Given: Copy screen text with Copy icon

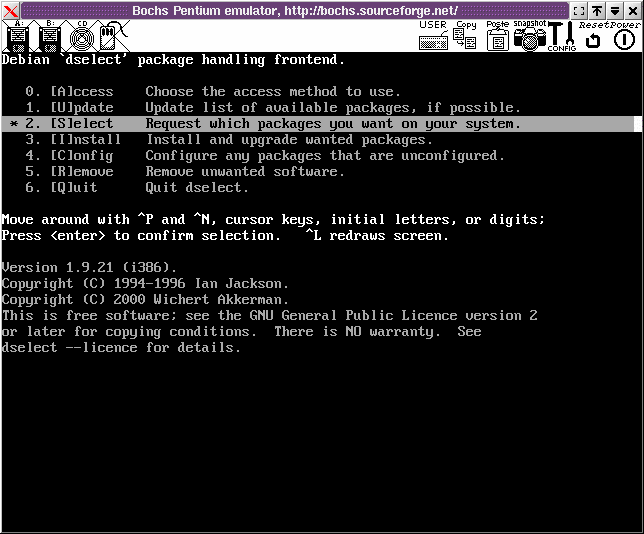Looking at the screenshot, I should [x=465, y=37].
